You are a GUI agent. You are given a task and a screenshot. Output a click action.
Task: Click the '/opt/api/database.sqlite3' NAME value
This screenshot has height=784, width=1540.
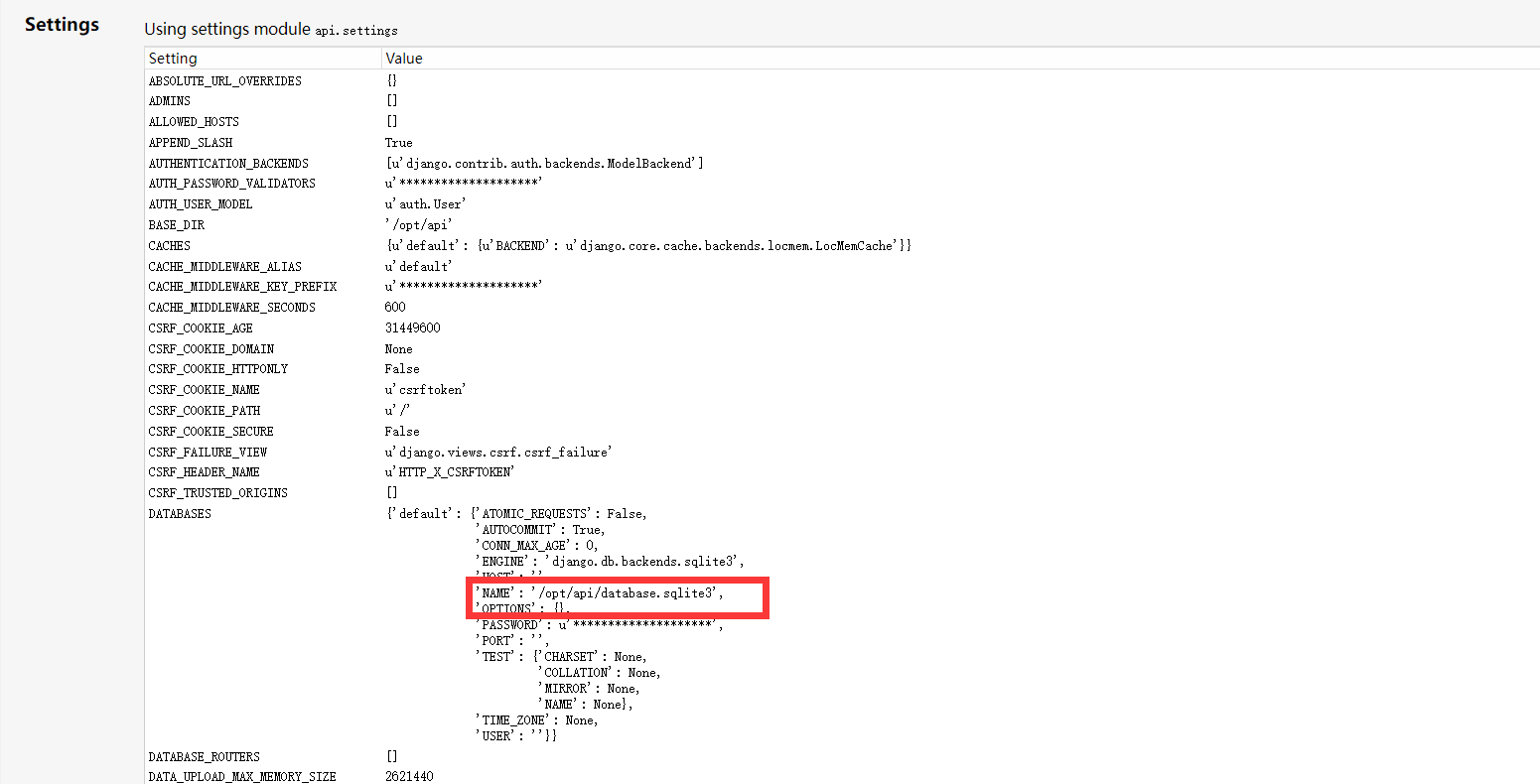(628, 593)
